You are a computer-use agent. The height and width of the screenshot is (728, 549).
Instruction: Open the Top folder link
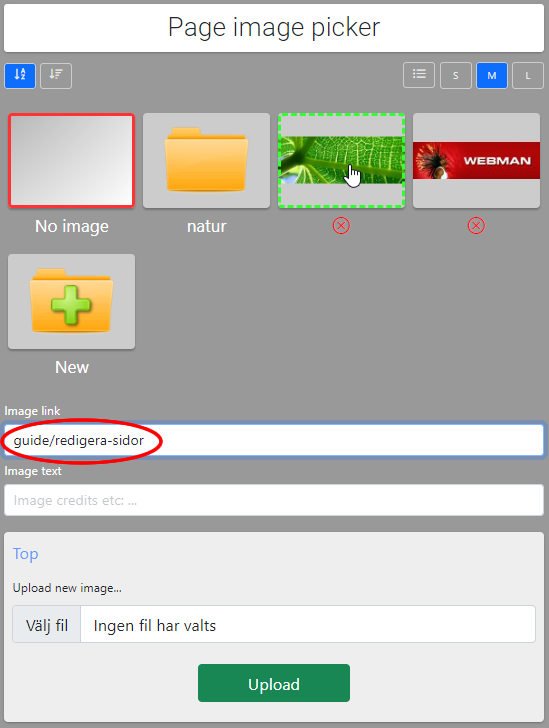click(26, 553)
